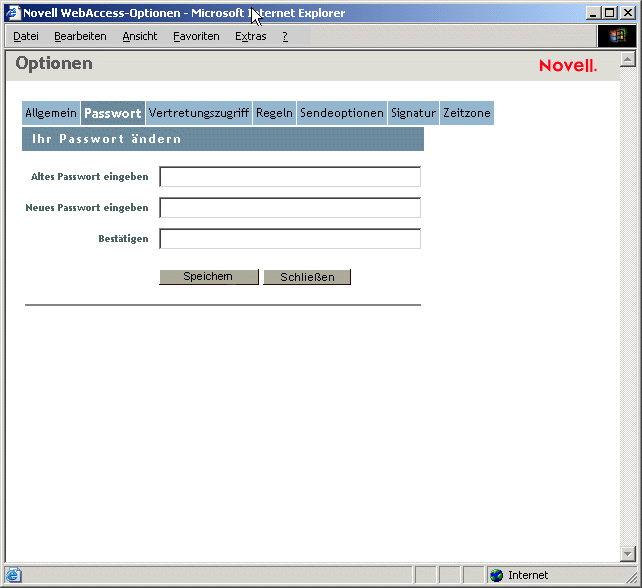The image size is (642, 588).
Task: Click the 'Optionen' page title
Action: coord(54,63)
